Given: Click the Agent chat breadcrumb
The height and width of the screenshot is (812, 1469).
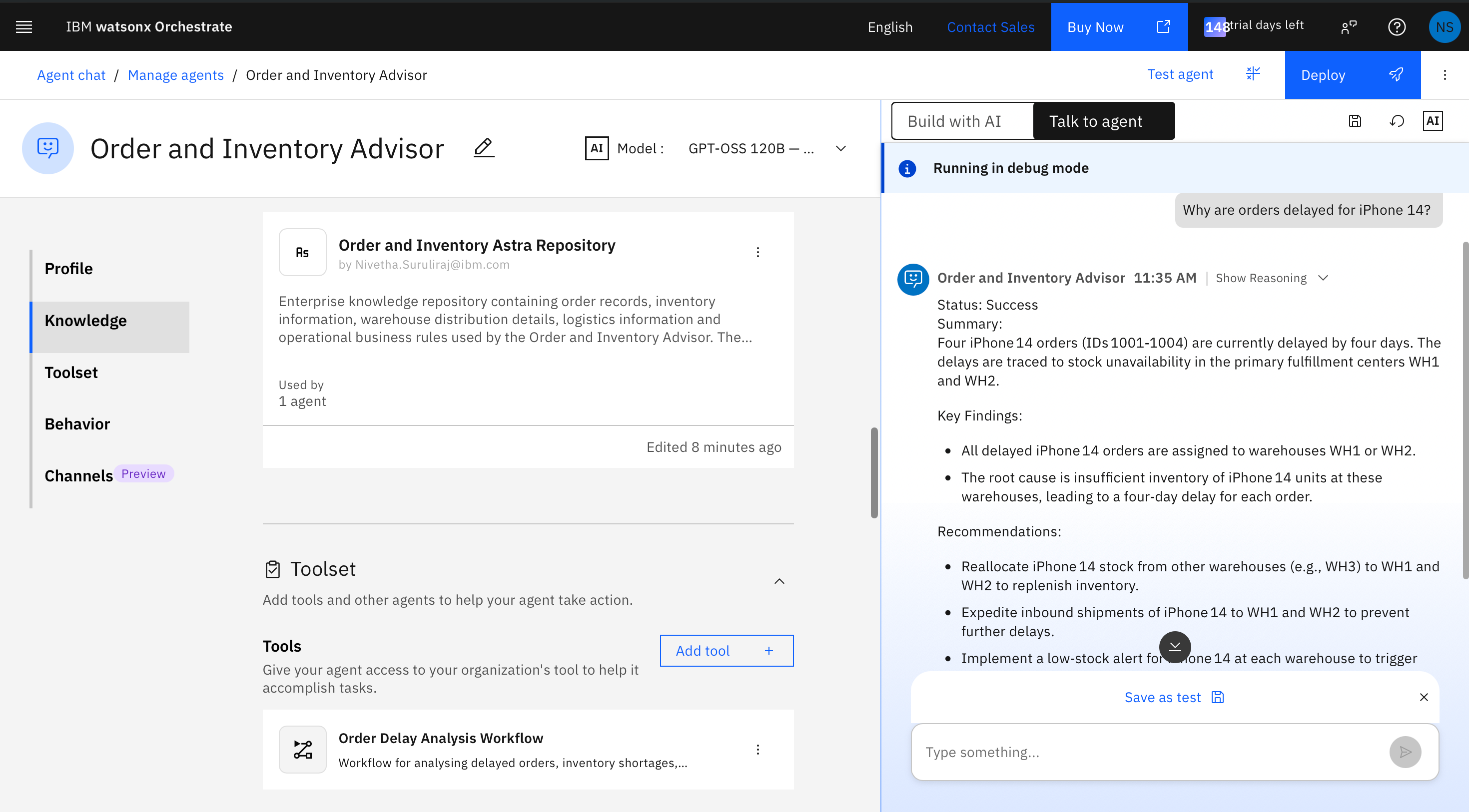Looking at the screenshot, I should tap(71, 75).
